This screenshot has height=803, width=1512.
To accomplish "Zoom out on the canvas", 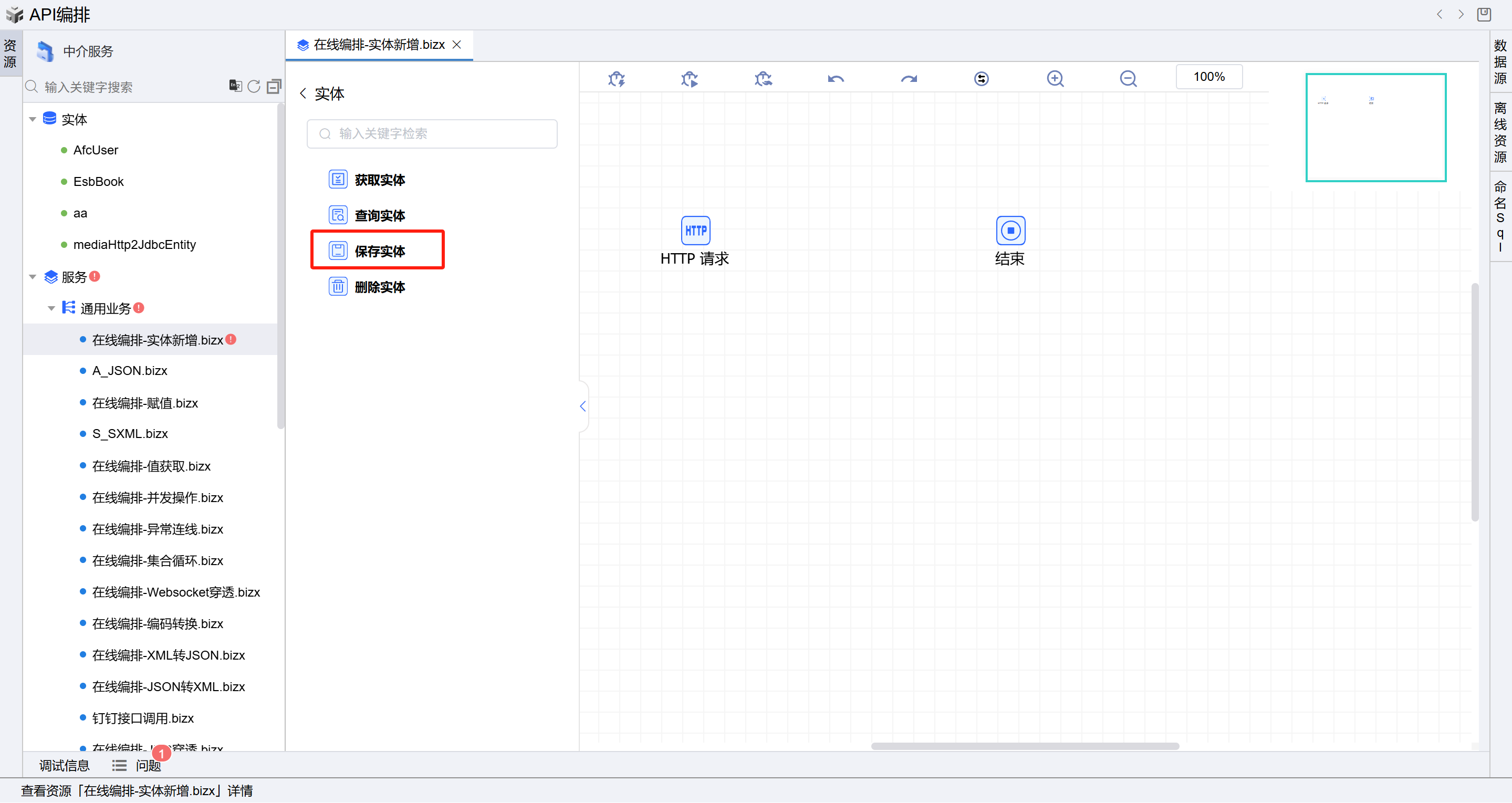I will pos(1128,79).
